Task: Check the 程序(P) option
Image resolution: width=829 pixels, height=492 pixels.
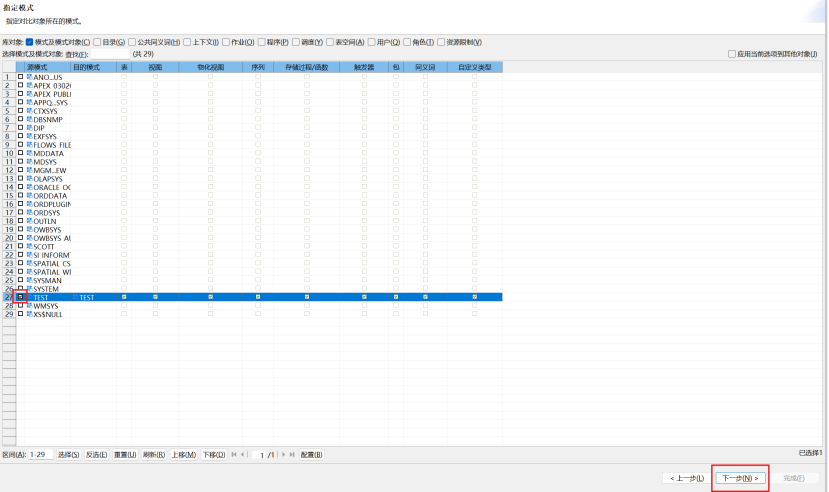Action: [x=262, y=42]
